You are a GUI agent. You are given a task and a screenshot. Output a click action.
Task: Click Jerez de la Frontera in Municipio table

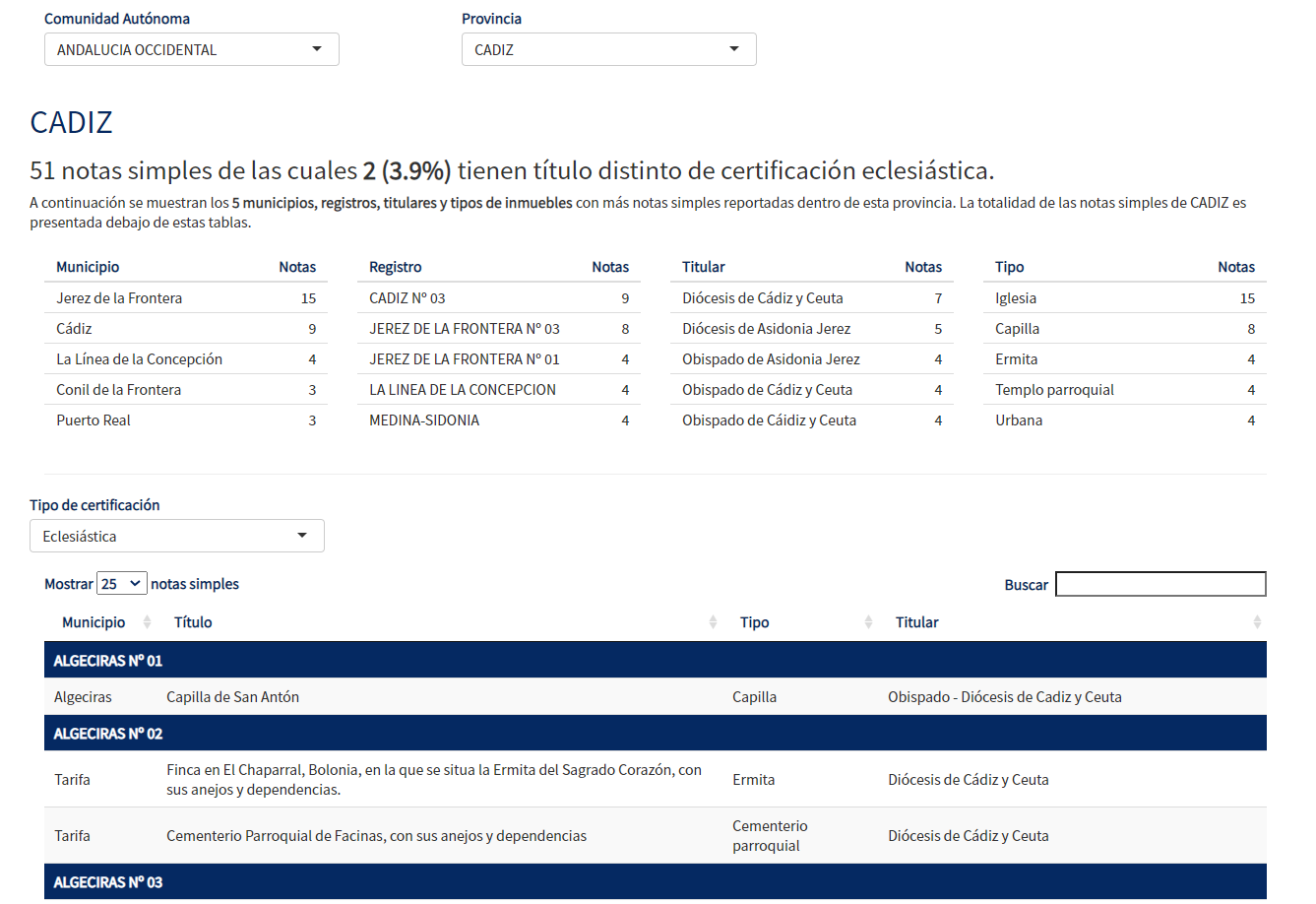click(x=119, y=297)
